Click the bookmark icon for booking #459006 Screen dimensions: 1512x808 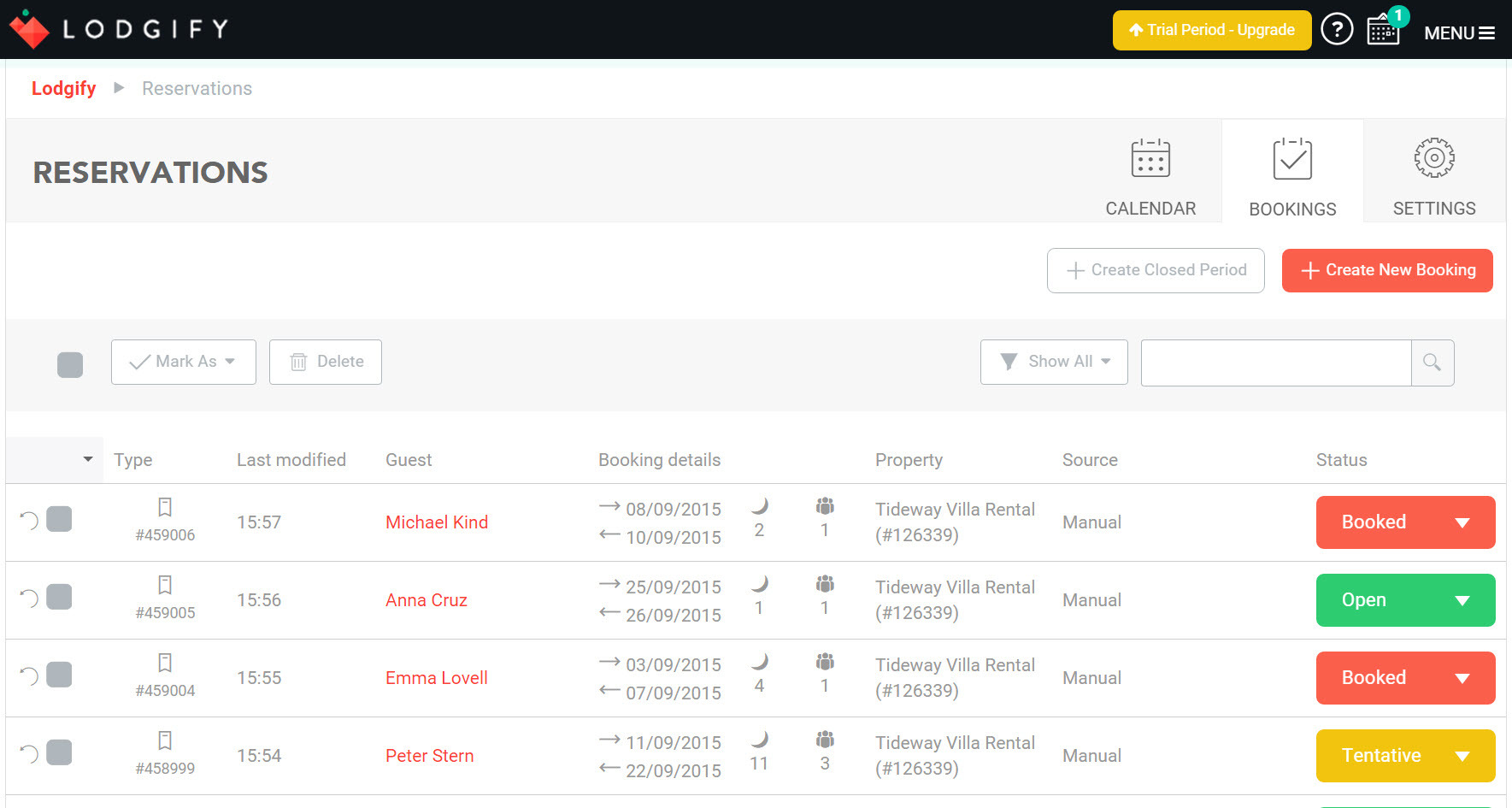165,507
